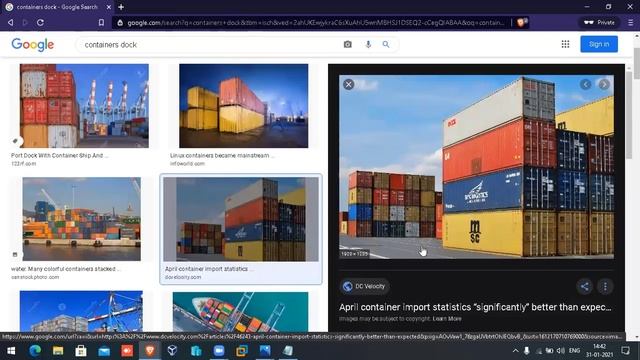
Task: Open volume control in system tray
Action: pyautogui.click(x=561, y=351)
